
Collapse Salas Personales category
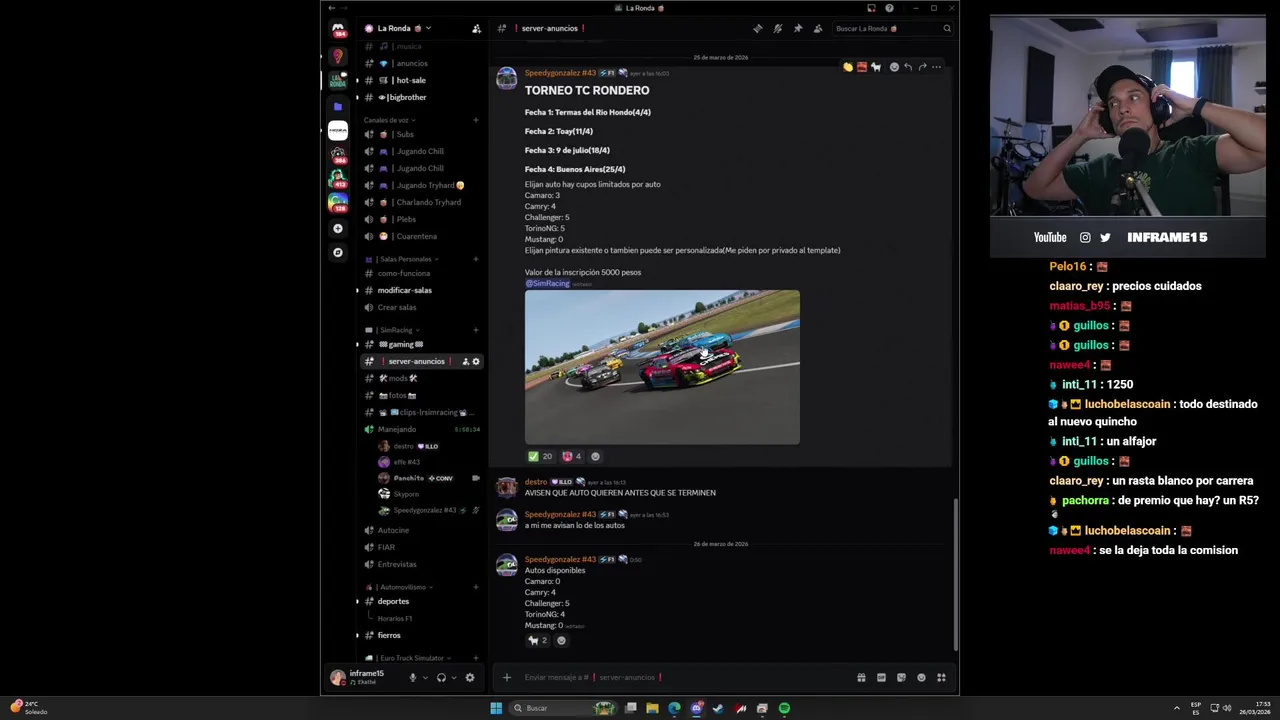(400, 259)
